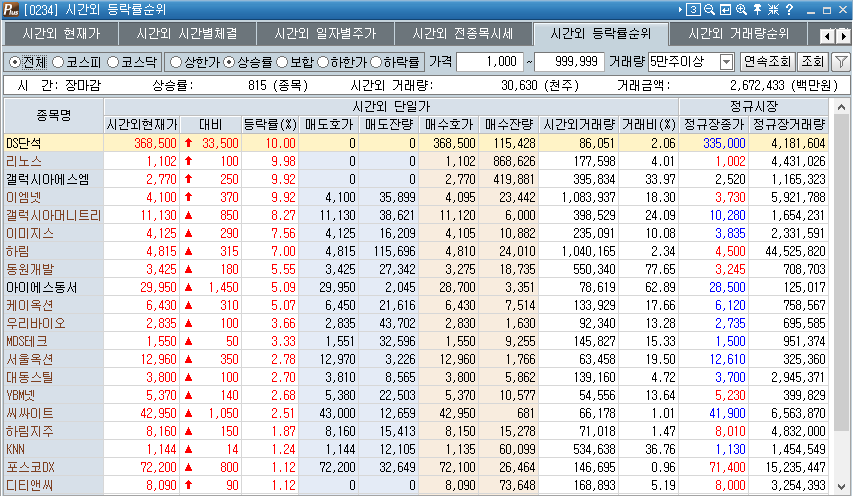Sort by 정규장거래량 column header
The height and width of the screenshot is (496, 853).
pos(789,125)
